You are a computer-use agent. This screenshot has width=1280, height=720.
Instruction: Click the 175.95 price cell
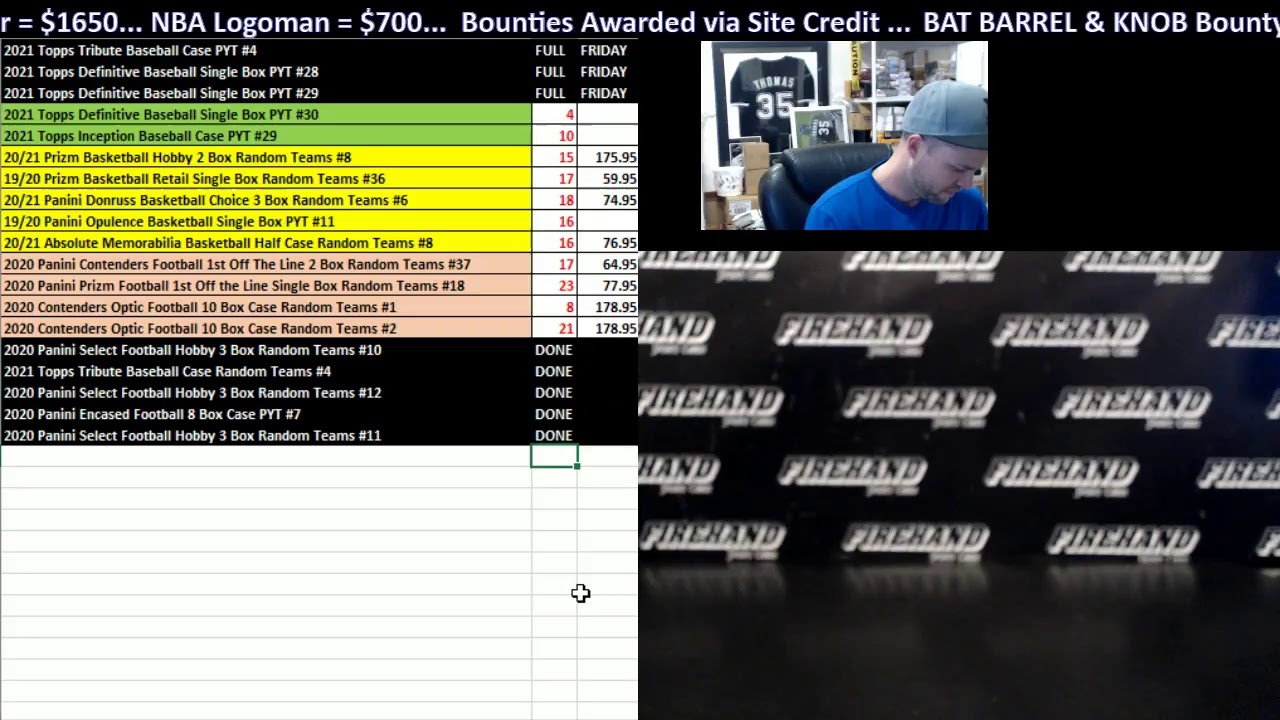(x=608, y=157)
